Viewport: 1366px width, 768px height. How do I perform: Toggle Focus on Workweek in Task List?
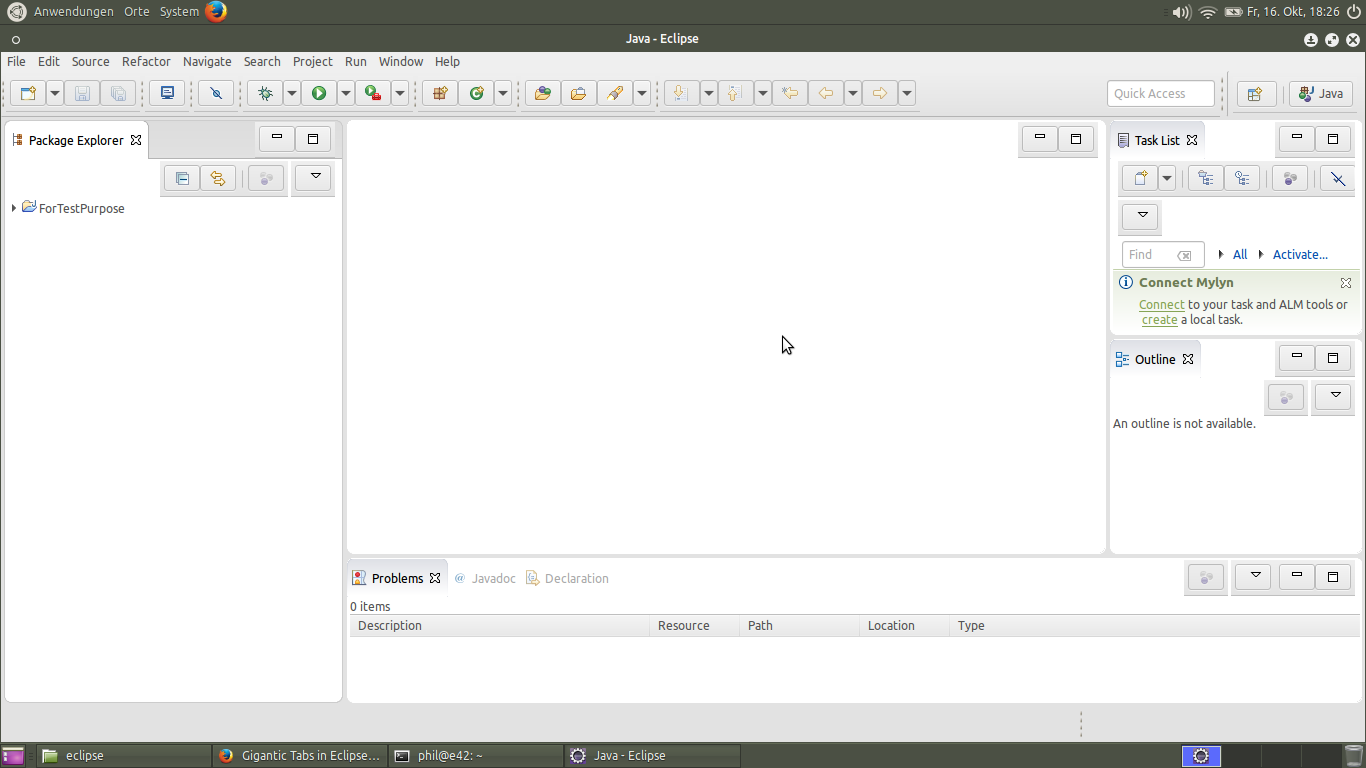tap(1290, 178)
